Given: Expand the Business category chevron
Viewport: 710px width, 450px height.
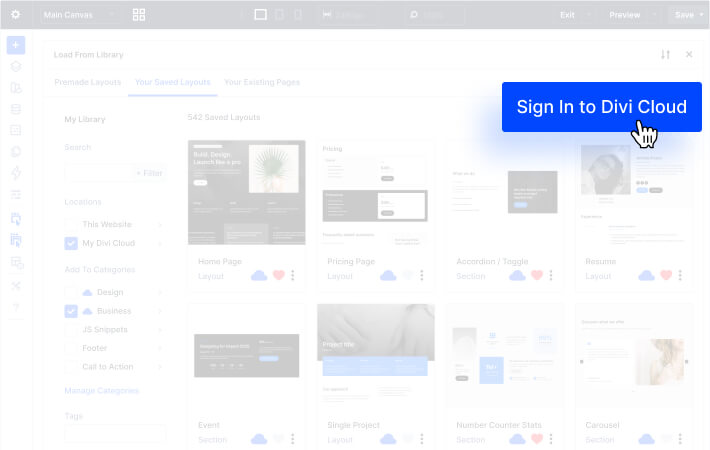Looking at the screenshot, I should tap(160, 311).
